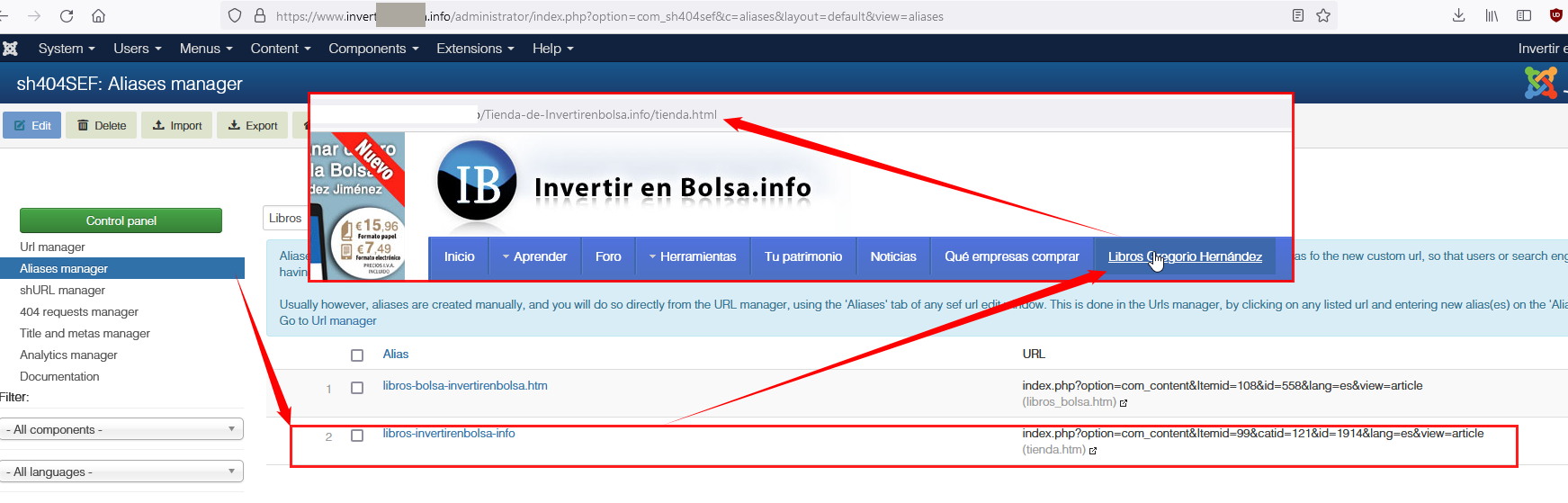Sort by Alias column header
This screenshot has height=503, width=1568.
[396, 354]
